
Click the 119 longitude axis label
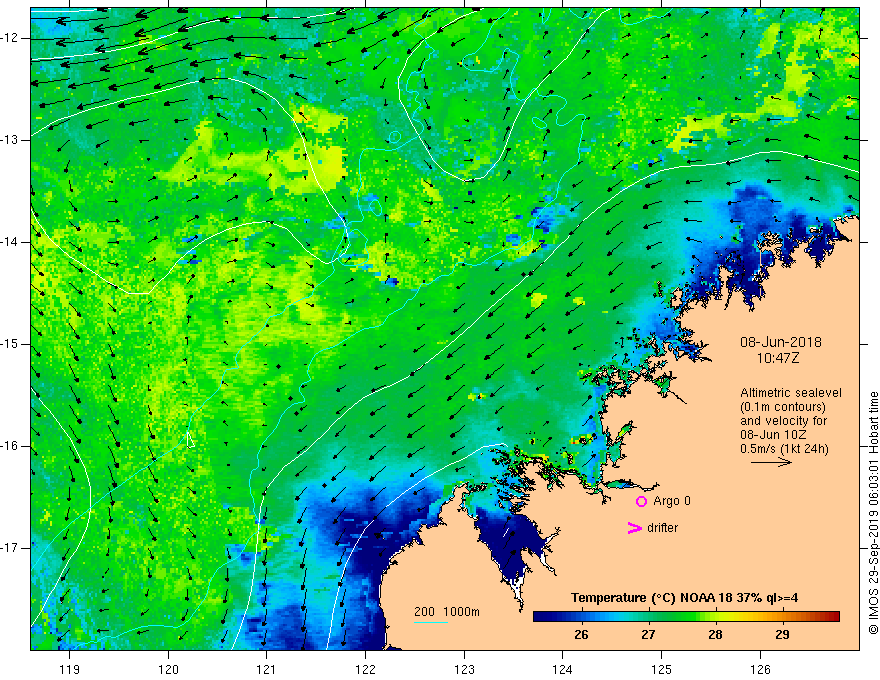[x=70, y=669]
